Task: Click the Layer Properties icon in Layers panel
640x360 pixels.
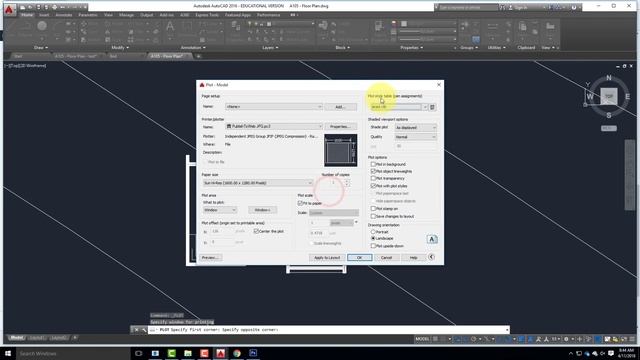Action: pyautogui.click(x=236, y=26)
